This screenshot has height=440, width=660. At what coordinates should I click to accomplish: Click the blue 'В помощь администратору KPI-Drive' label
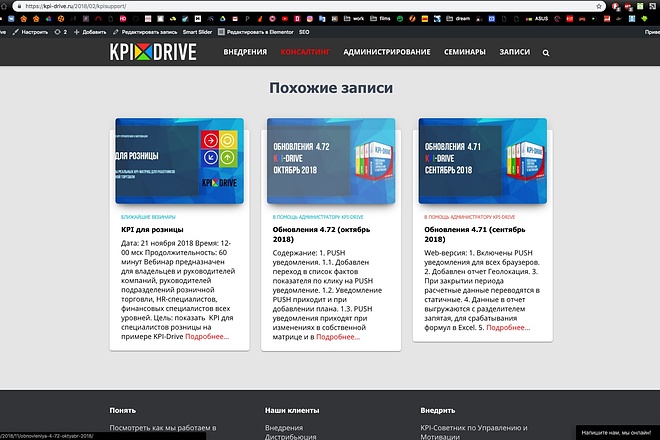click(318, 217)
